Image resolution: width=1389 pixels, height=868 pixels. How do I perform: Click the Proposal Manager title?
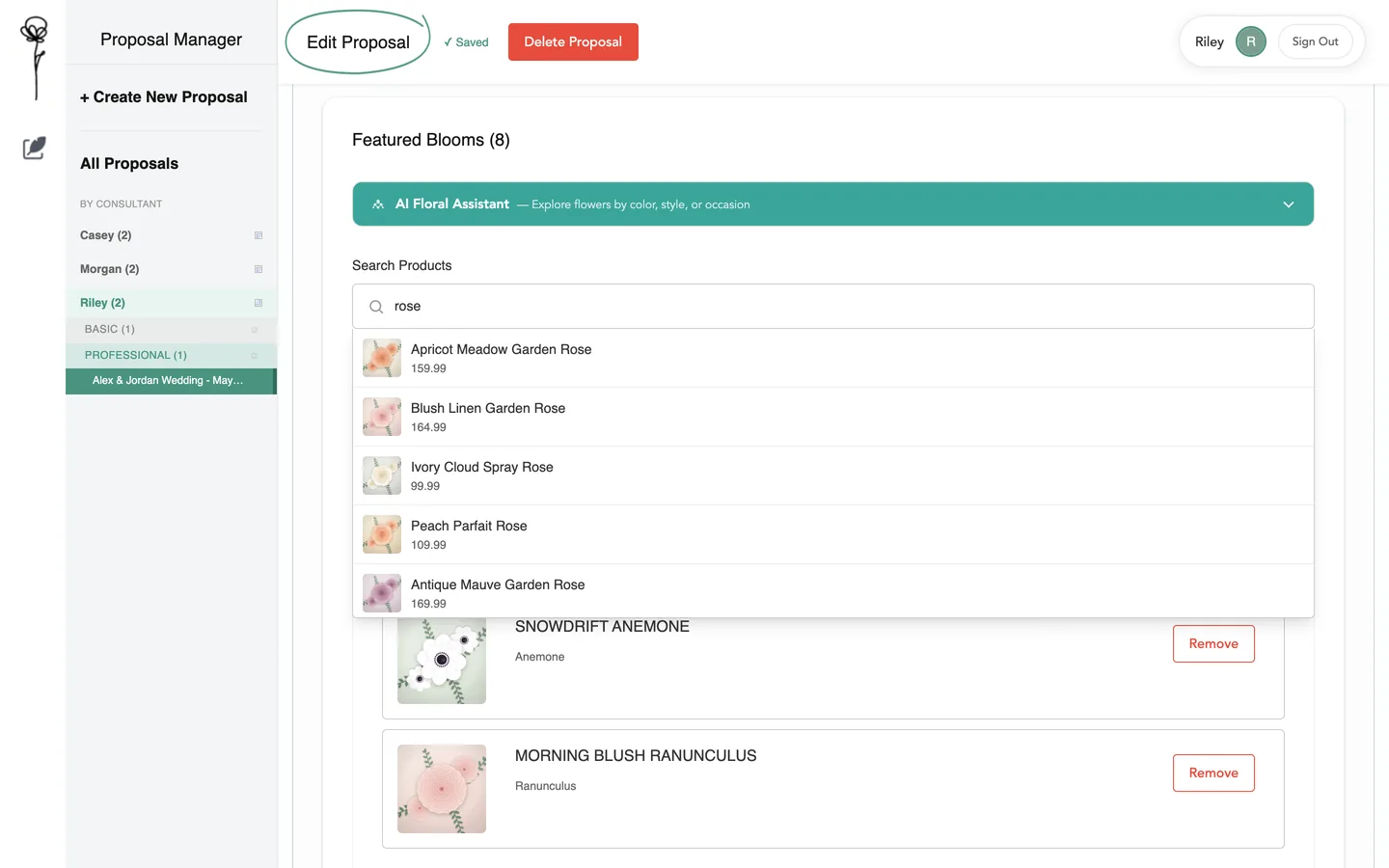172,40
